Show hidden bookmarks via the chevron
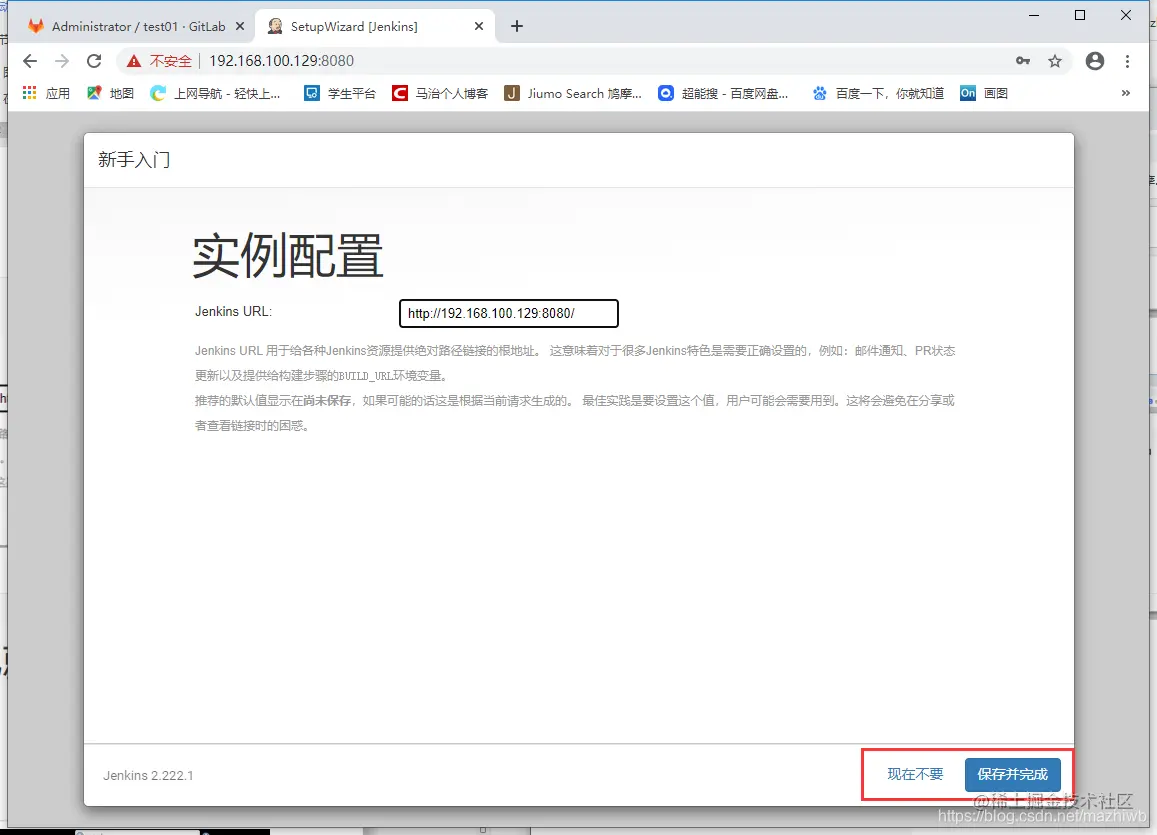1157x835 pixels. pyautogui.click(x=1126, y=92)
